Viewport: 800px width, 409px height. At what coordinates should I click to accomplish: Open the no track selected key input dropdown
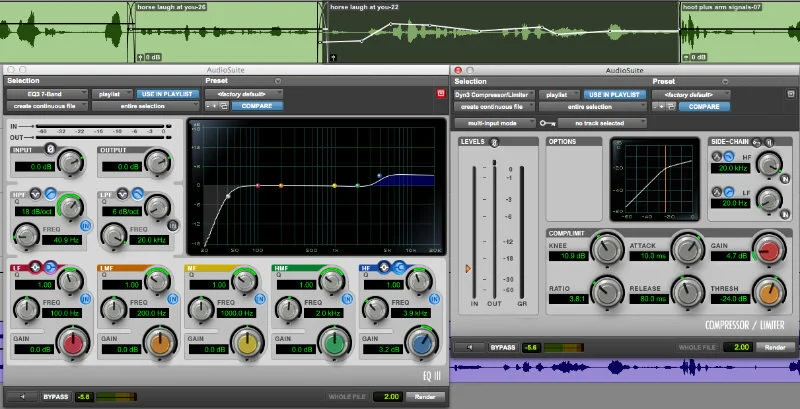point(602,123)
